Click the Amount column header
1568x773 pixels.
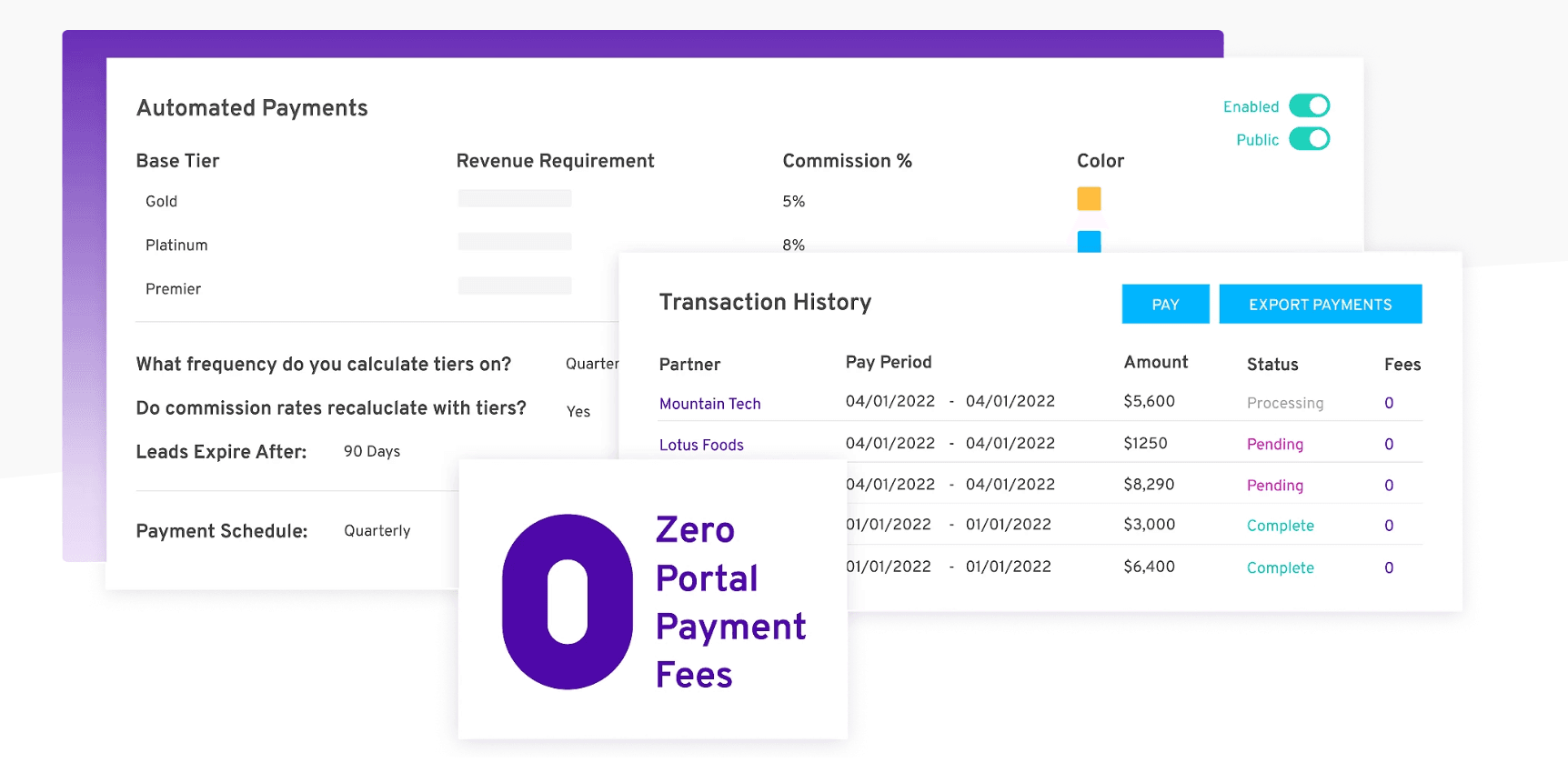coord(1155,362)
